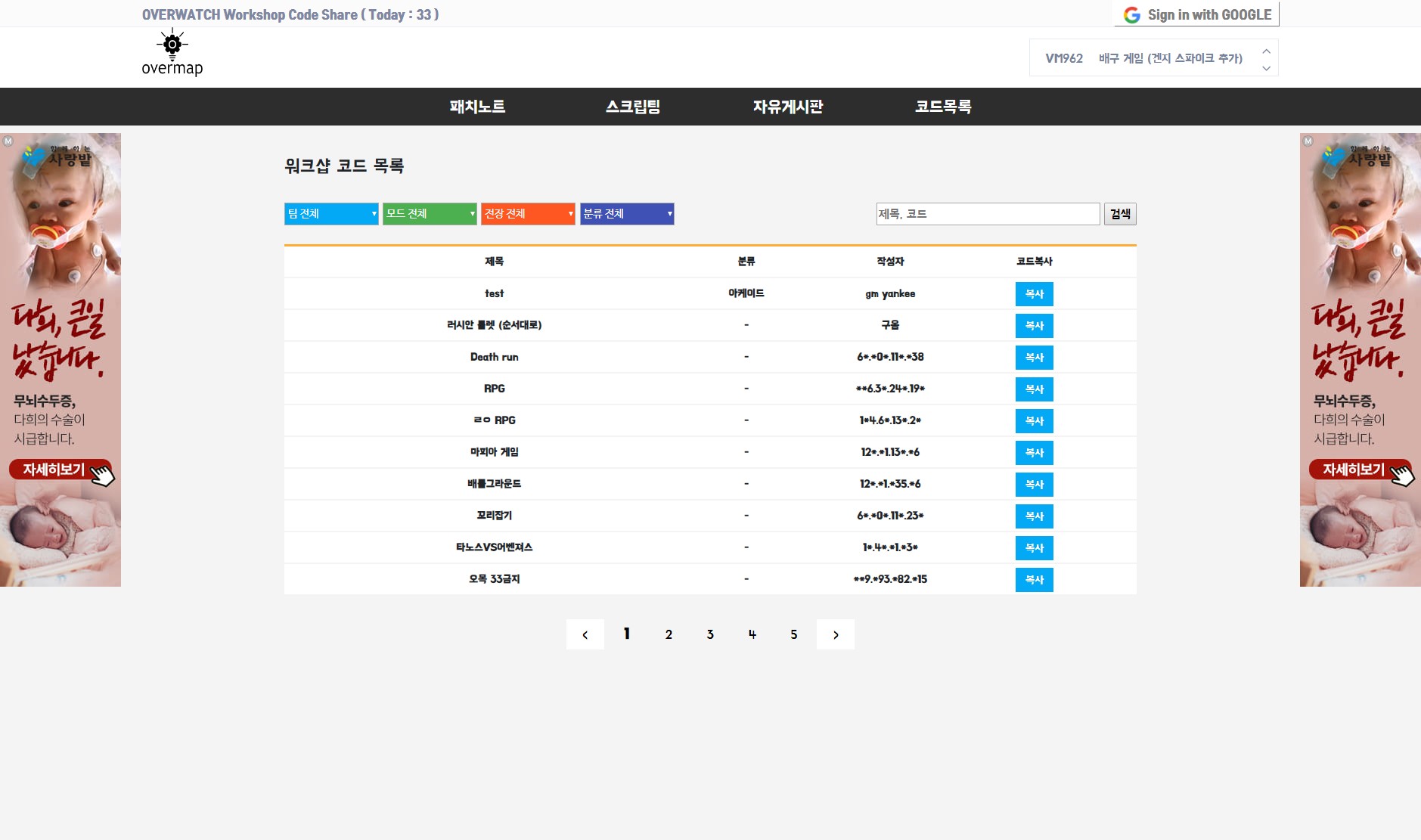Open the 스크립팅 menu
Image resolution: width=1421 pixels, height=840 pixels.
click(x=633, y=107)
